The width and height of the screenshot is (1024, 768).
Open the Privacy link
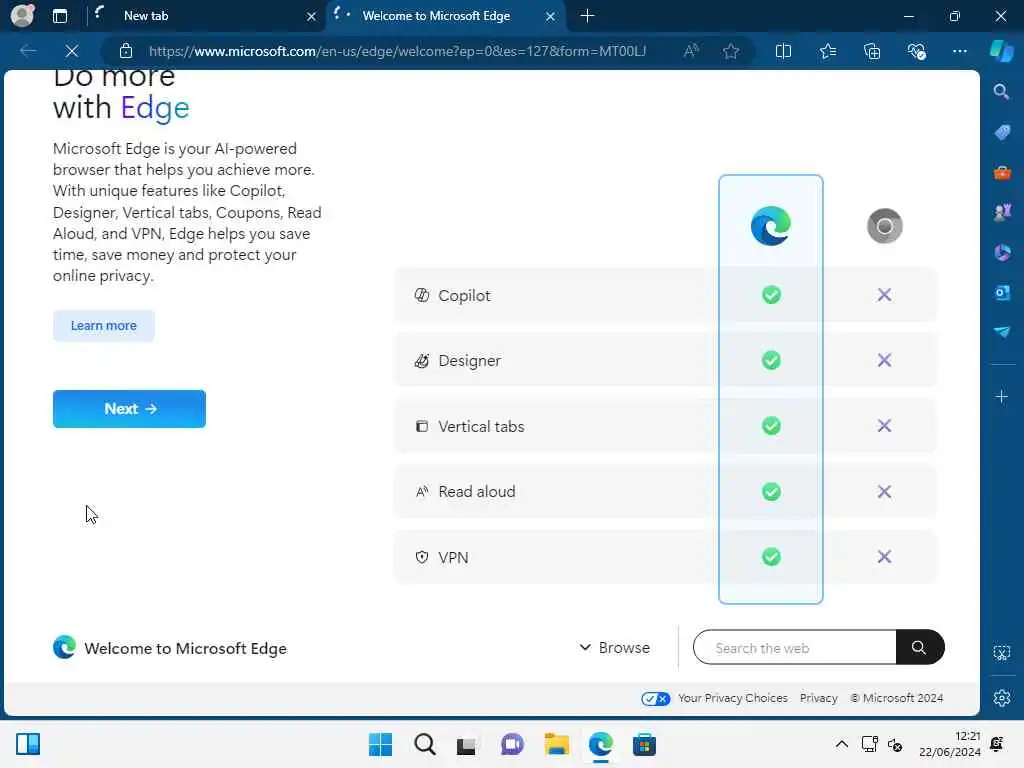point(818,698)
